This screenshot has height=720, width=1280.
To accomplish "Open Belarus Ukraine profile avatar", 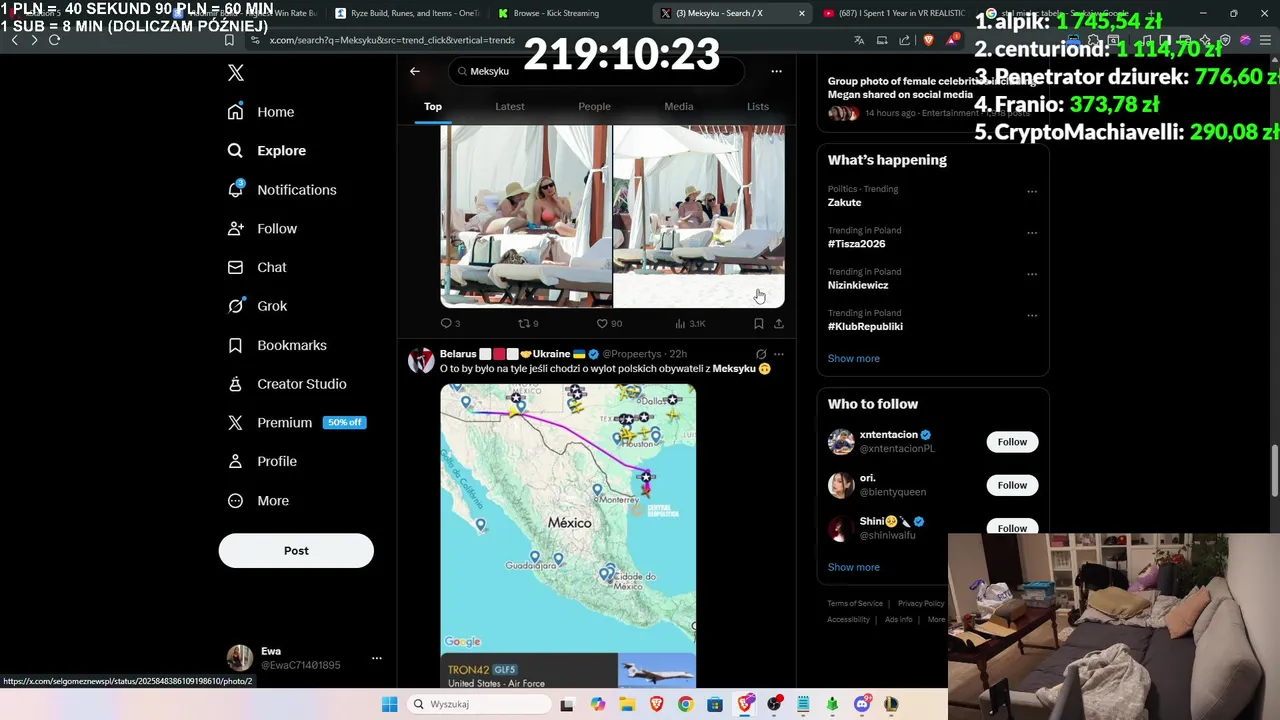I will pyautogui.click(x=421, y=361).
